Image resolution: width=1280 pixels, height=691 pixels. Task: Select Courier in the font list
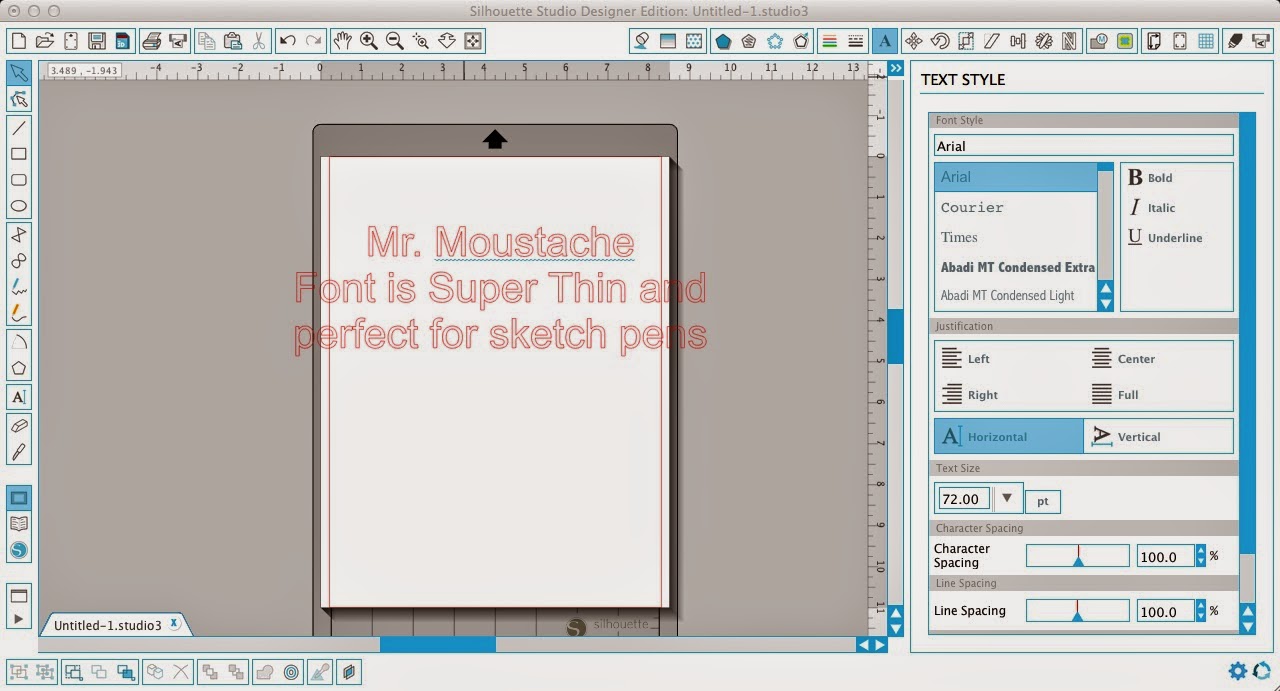(1016, 207)
